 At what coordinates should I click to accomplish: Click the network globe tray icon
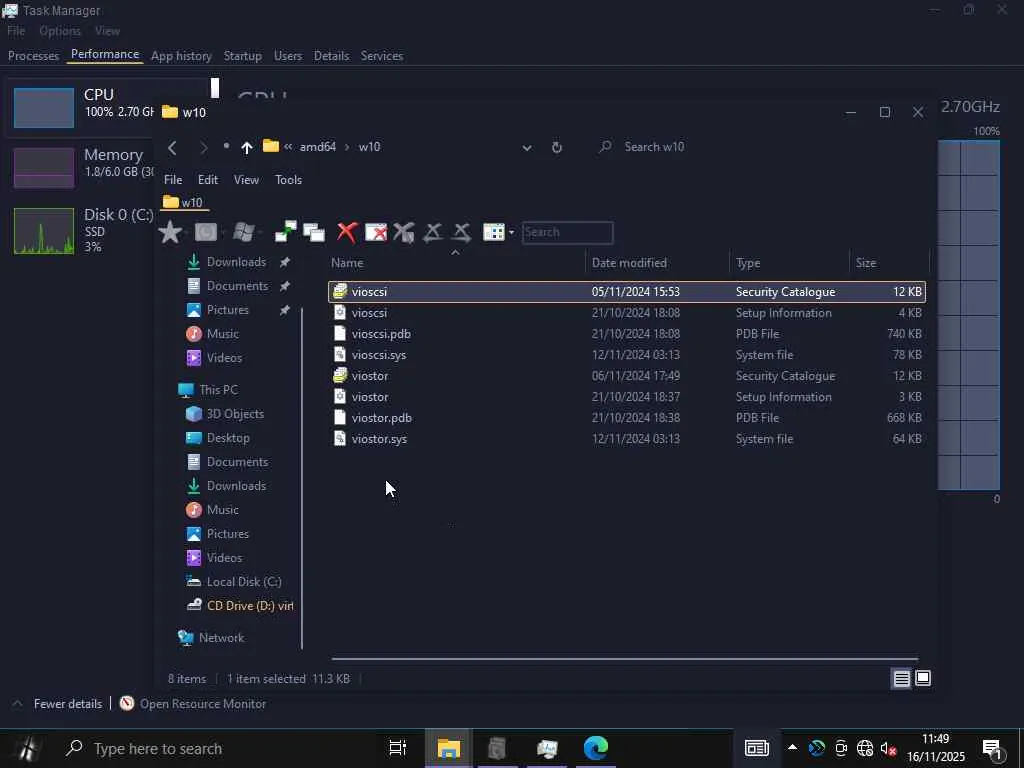(x=865, y=748)
